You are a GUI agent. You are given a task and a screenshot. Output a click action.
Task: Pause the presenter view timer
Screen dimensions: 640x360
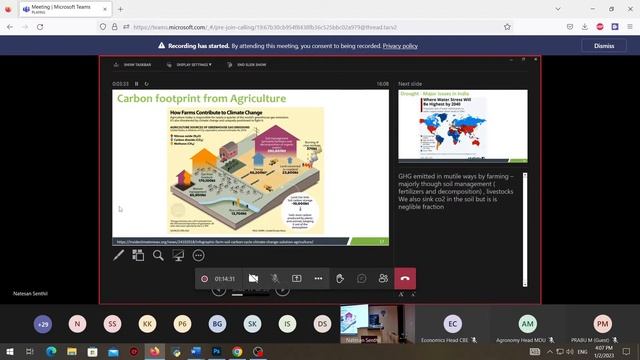coord(137,84)
